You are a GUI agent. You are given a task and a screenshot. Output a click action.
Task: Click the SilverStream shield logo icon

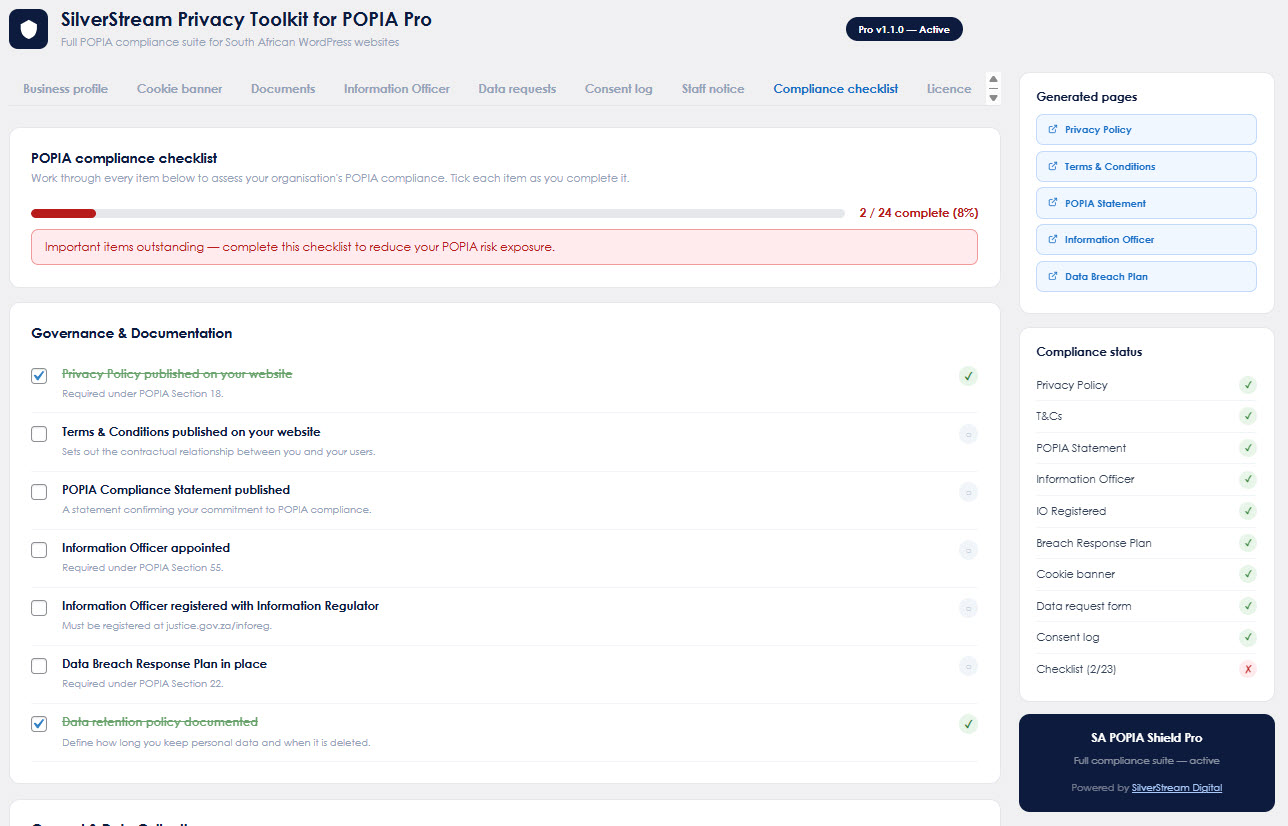point(28,29)
